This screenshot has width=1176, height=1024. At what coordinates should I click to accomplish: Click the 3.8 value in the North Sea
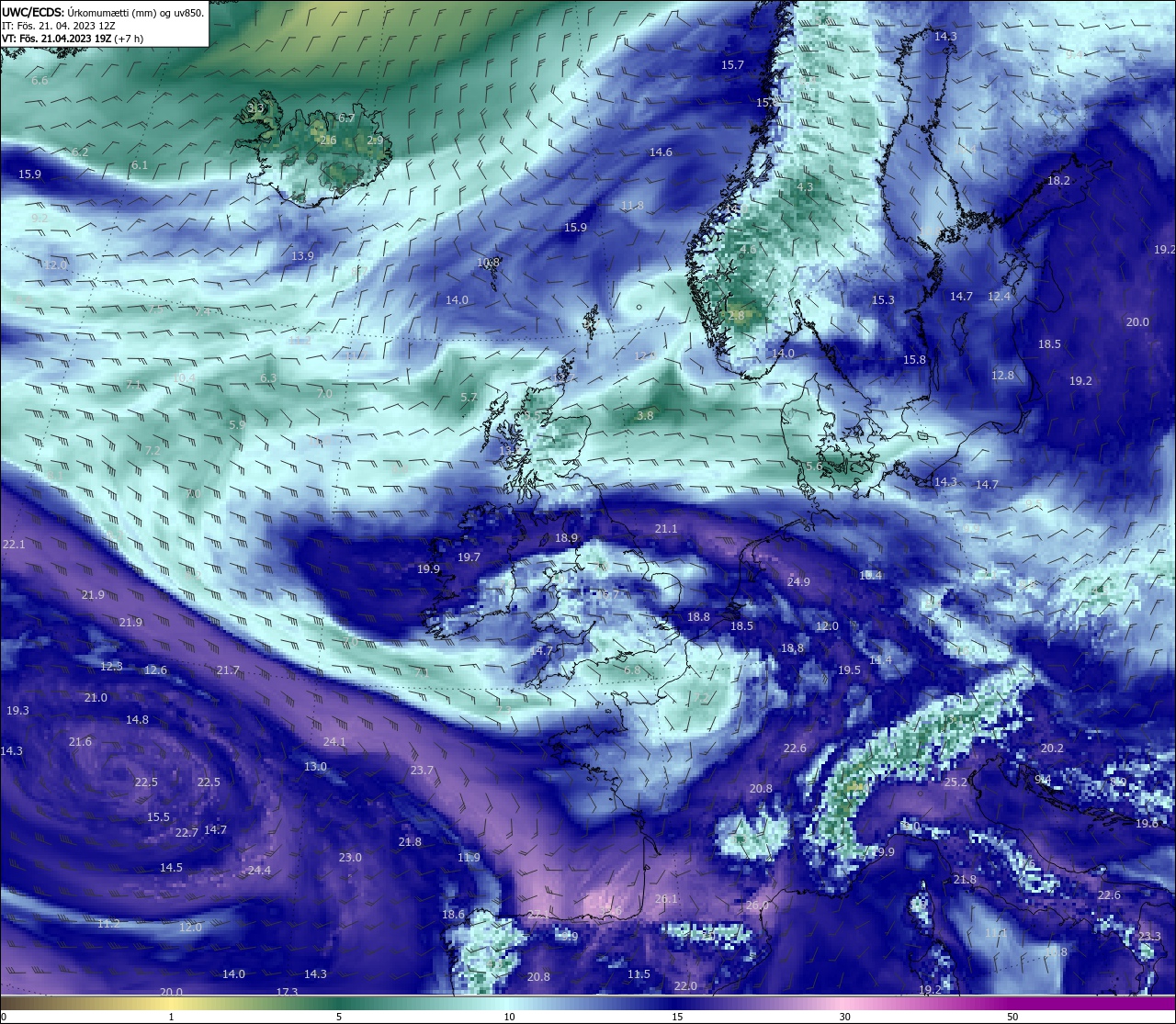click(645, 416)
